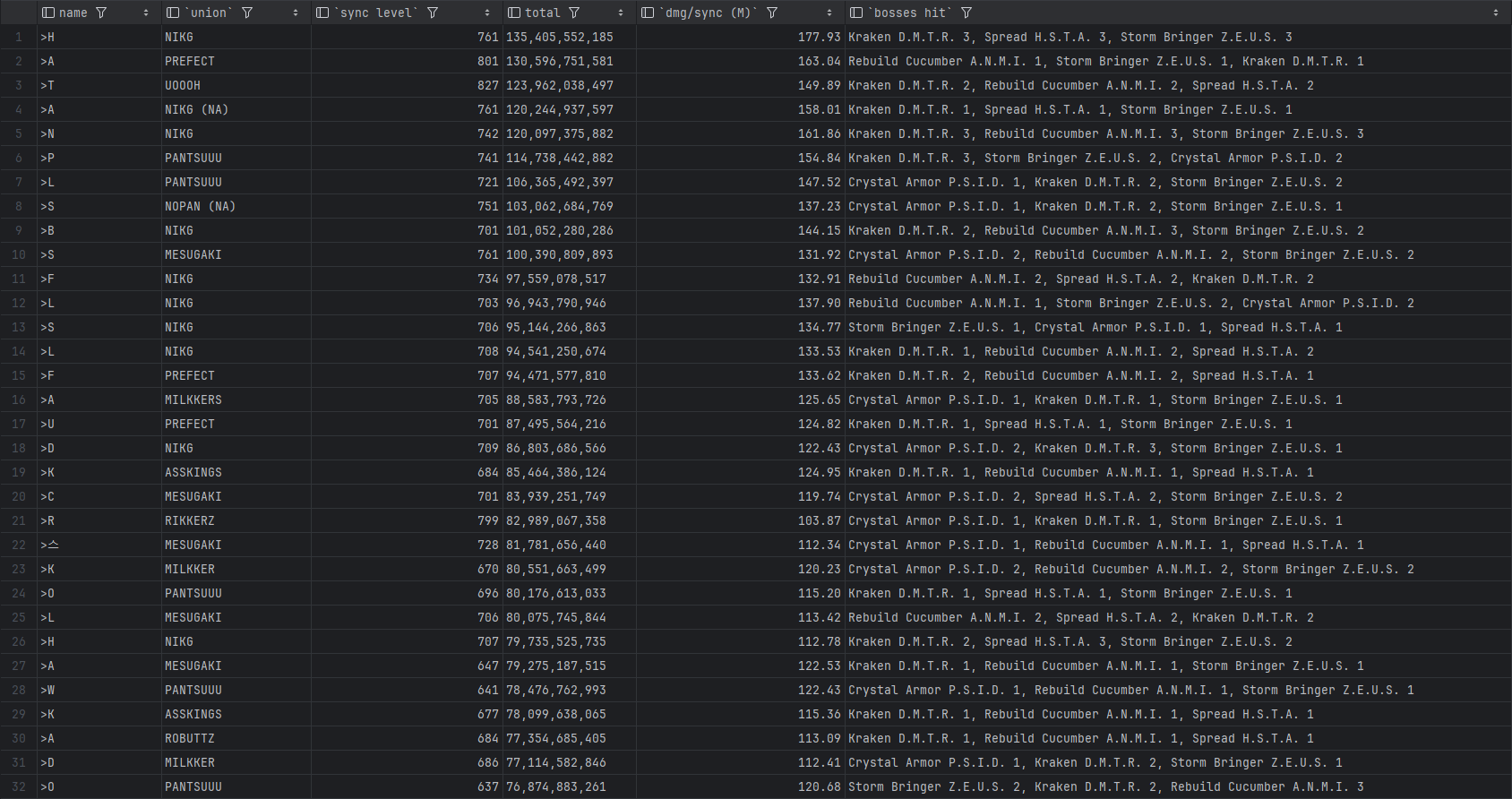Click the total value 80,551,663,499
1512x799 pixels.
point(556,569)
